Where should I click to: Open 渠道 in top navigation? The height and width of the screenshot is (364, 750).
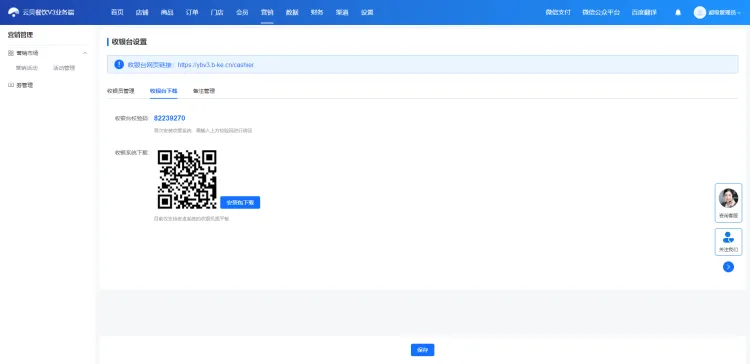click(x=342, y=12)
